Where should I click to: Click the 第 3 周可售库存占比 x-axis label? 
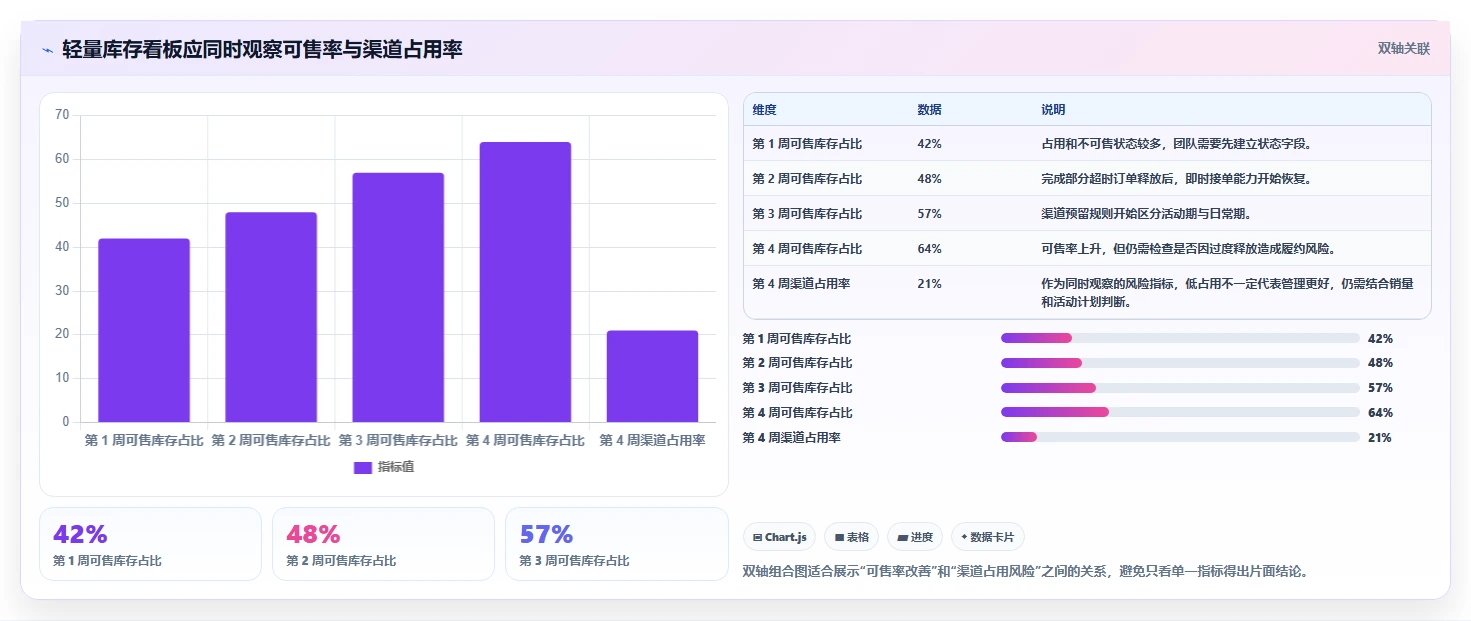click(398, 440)
